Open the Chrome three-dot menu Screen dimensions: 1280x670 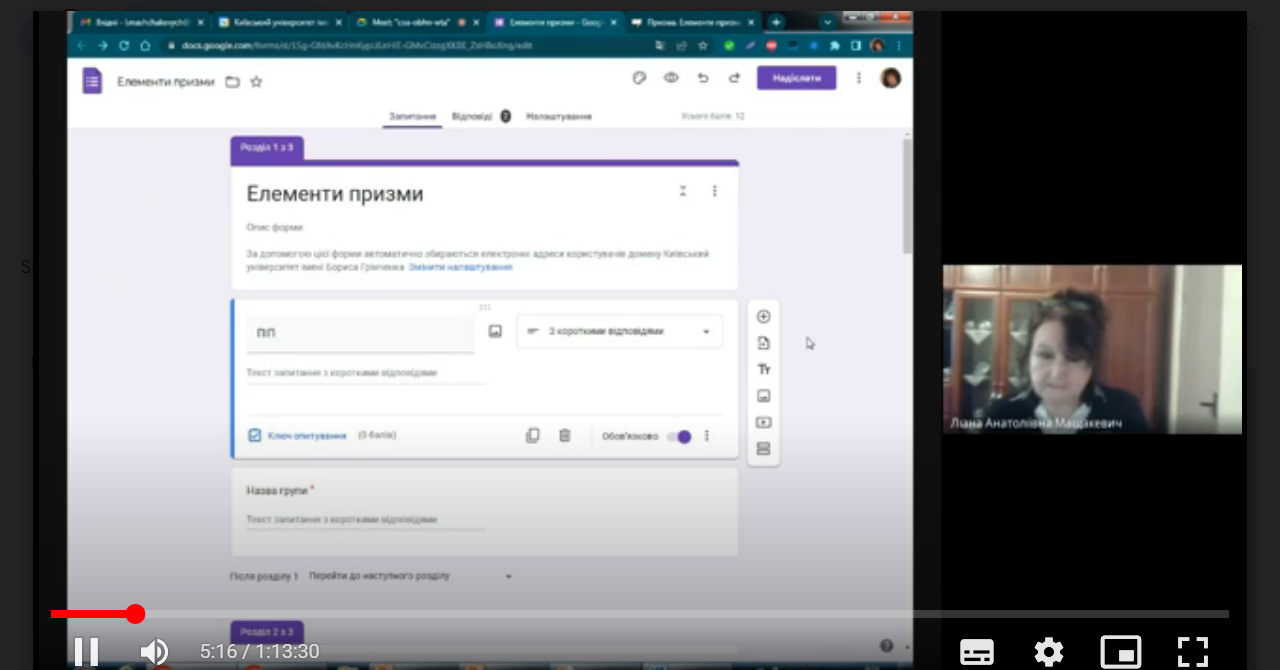click(x=899, y=45)
